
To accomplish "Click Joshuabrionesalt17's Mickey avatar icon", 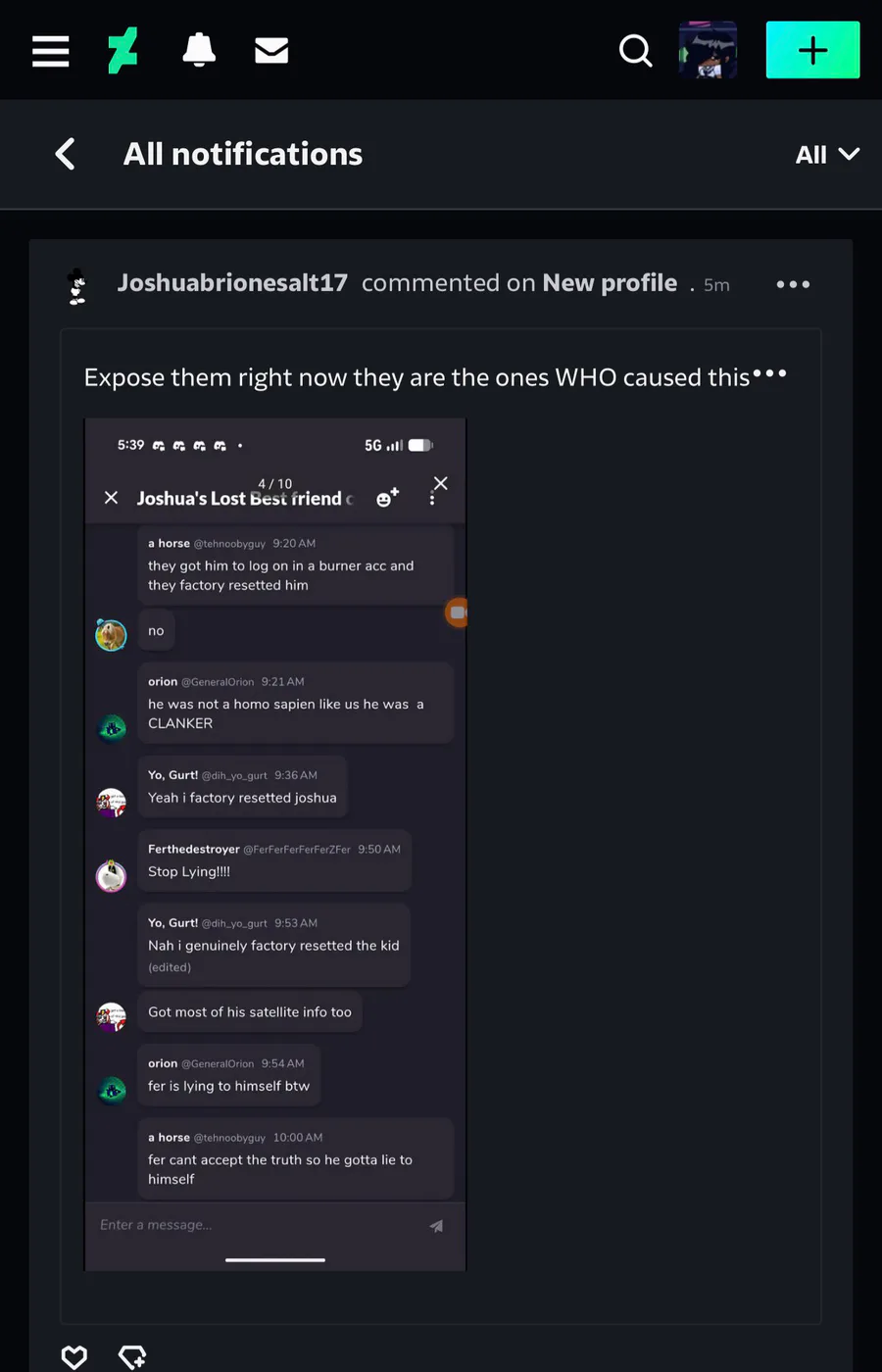I will click(77, 285).
